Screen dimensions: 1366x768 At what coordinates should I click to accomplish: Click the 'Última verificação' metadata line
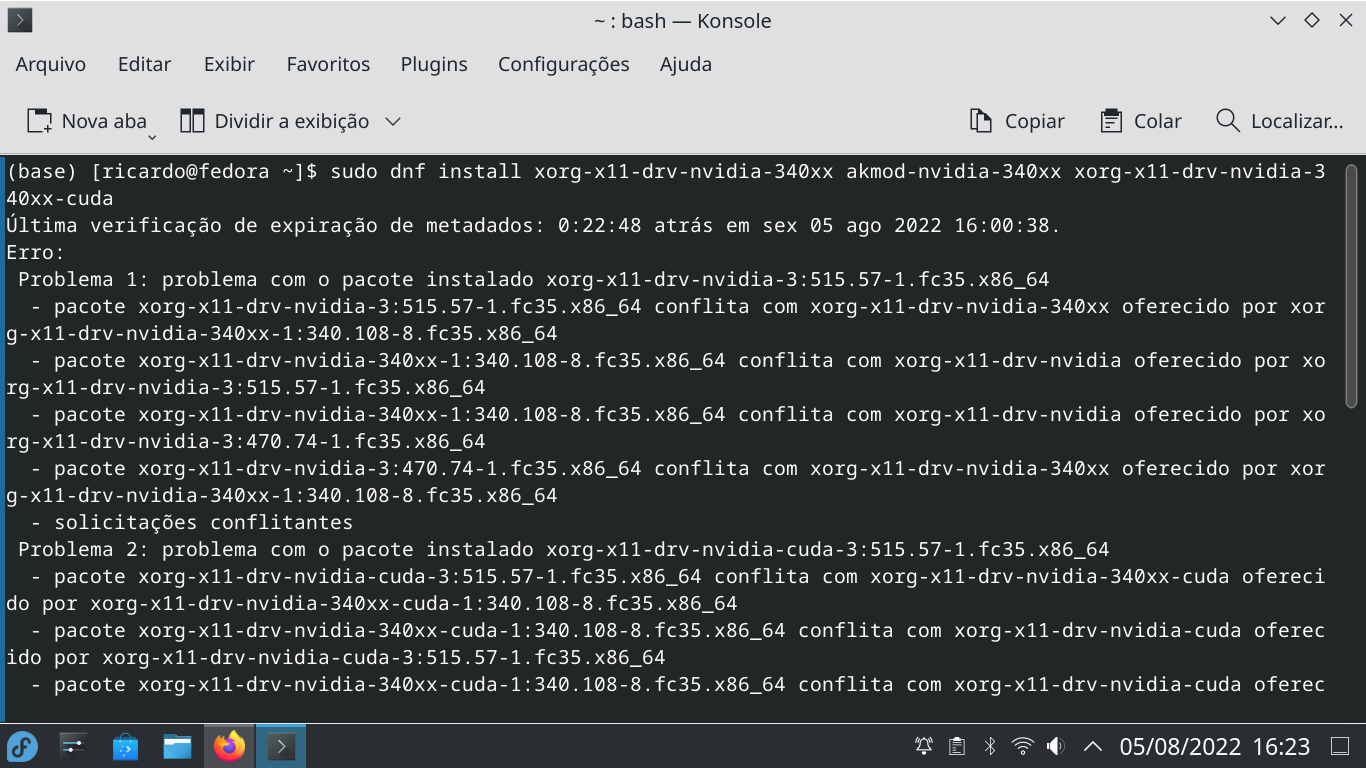click(x=533, y=225)
